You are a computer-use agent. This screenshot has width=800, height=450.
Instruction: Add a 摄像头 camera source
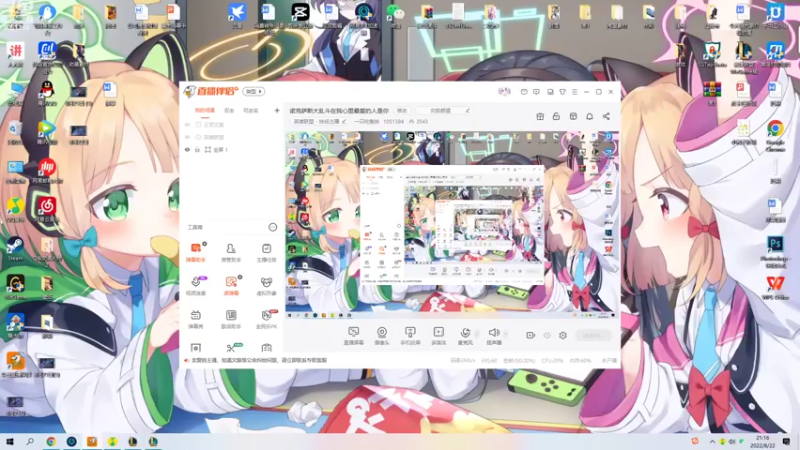tap(382, 336)
